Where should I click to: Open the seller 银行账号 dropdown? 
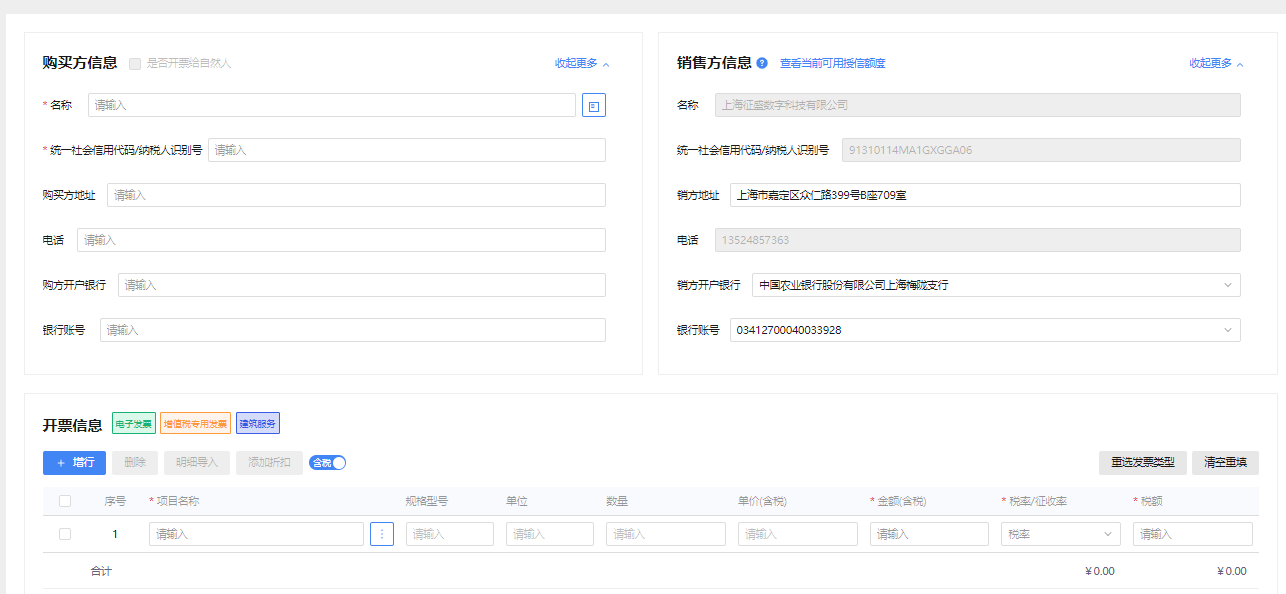[985, 330]
